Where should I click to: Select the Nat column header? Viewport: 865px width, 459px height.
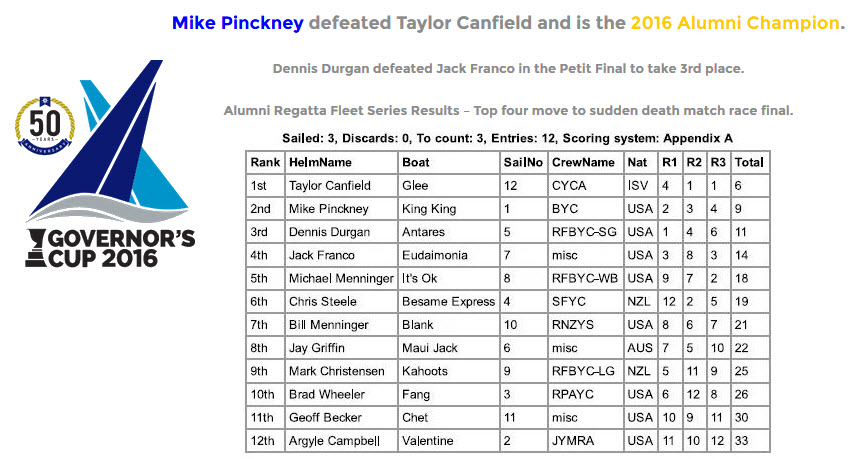(x=637, y=161)
